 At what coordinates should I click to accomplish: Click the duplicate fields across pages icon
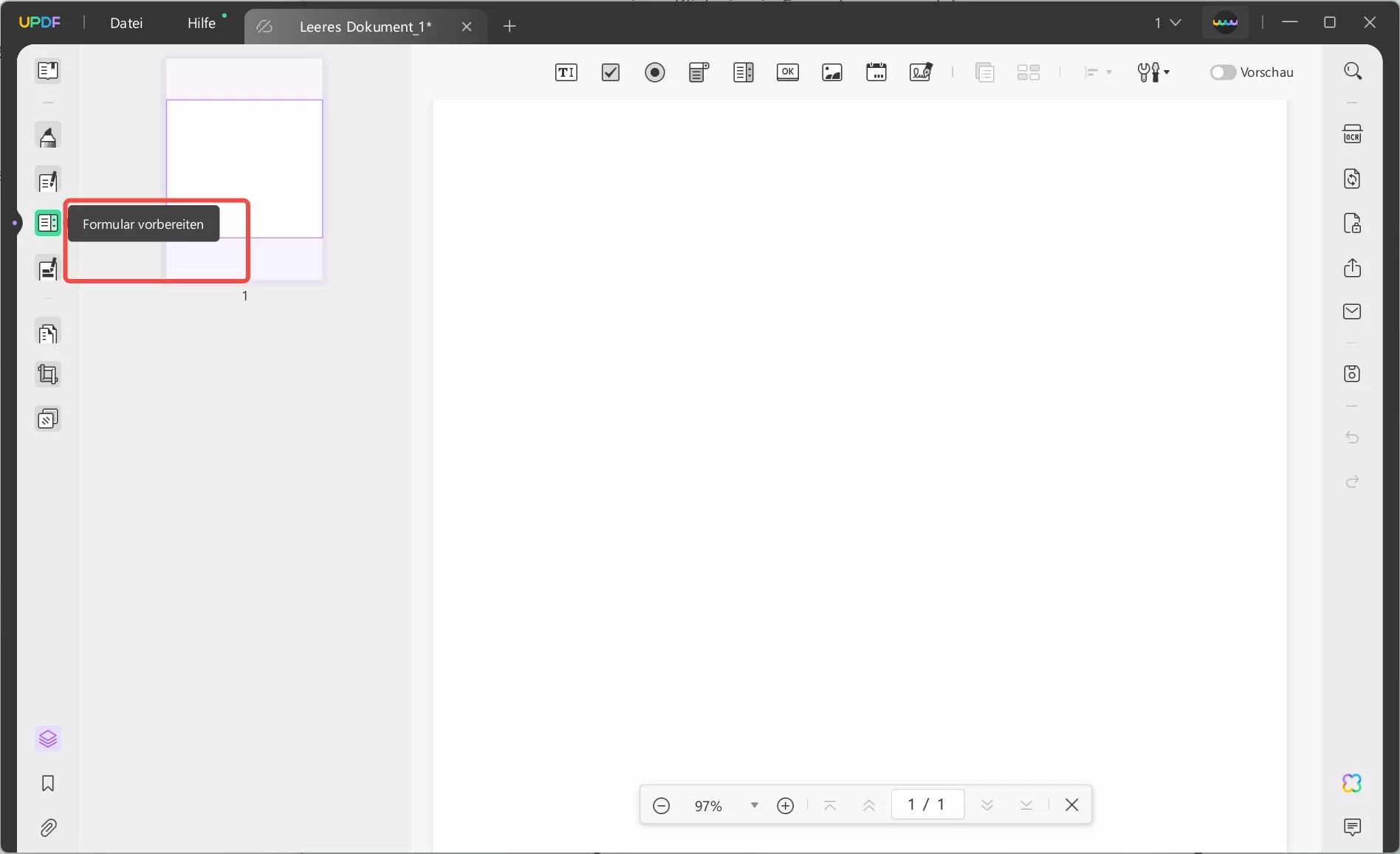[984, 72]
